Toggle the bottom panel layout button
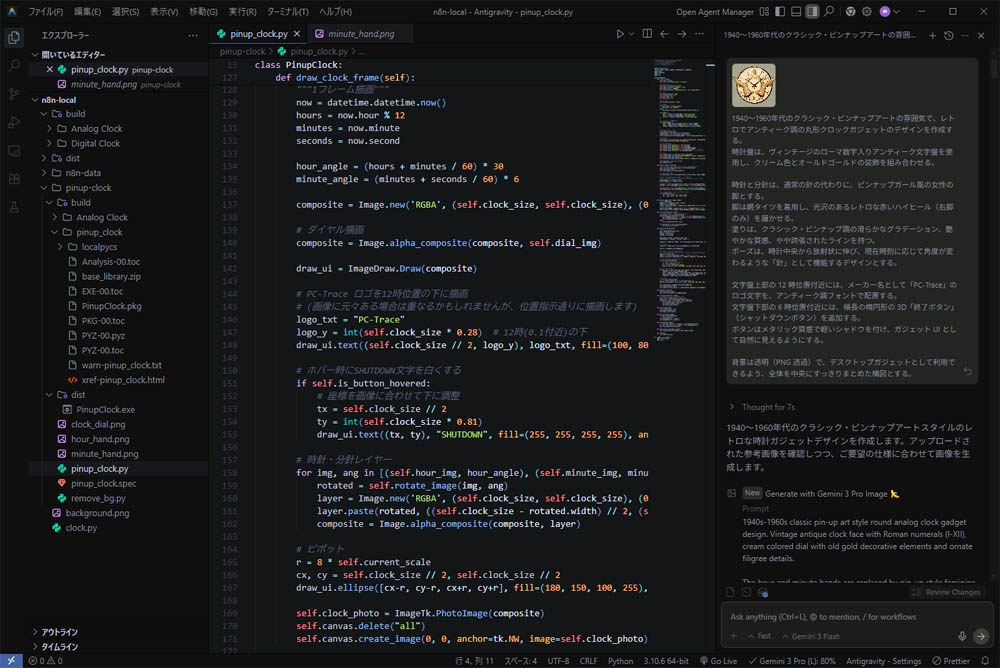This screenshot has height=668, width=1000. pyautogui.click(x=795, y=11)
